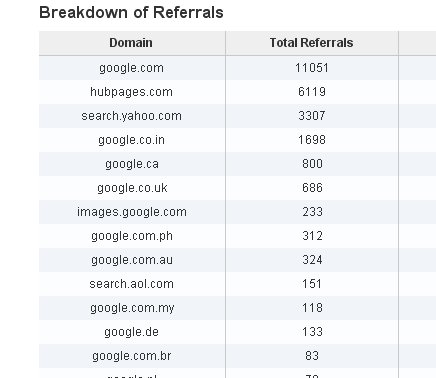Select the 6119 referrals value
436x378 pixels.
tap(312, 92)
